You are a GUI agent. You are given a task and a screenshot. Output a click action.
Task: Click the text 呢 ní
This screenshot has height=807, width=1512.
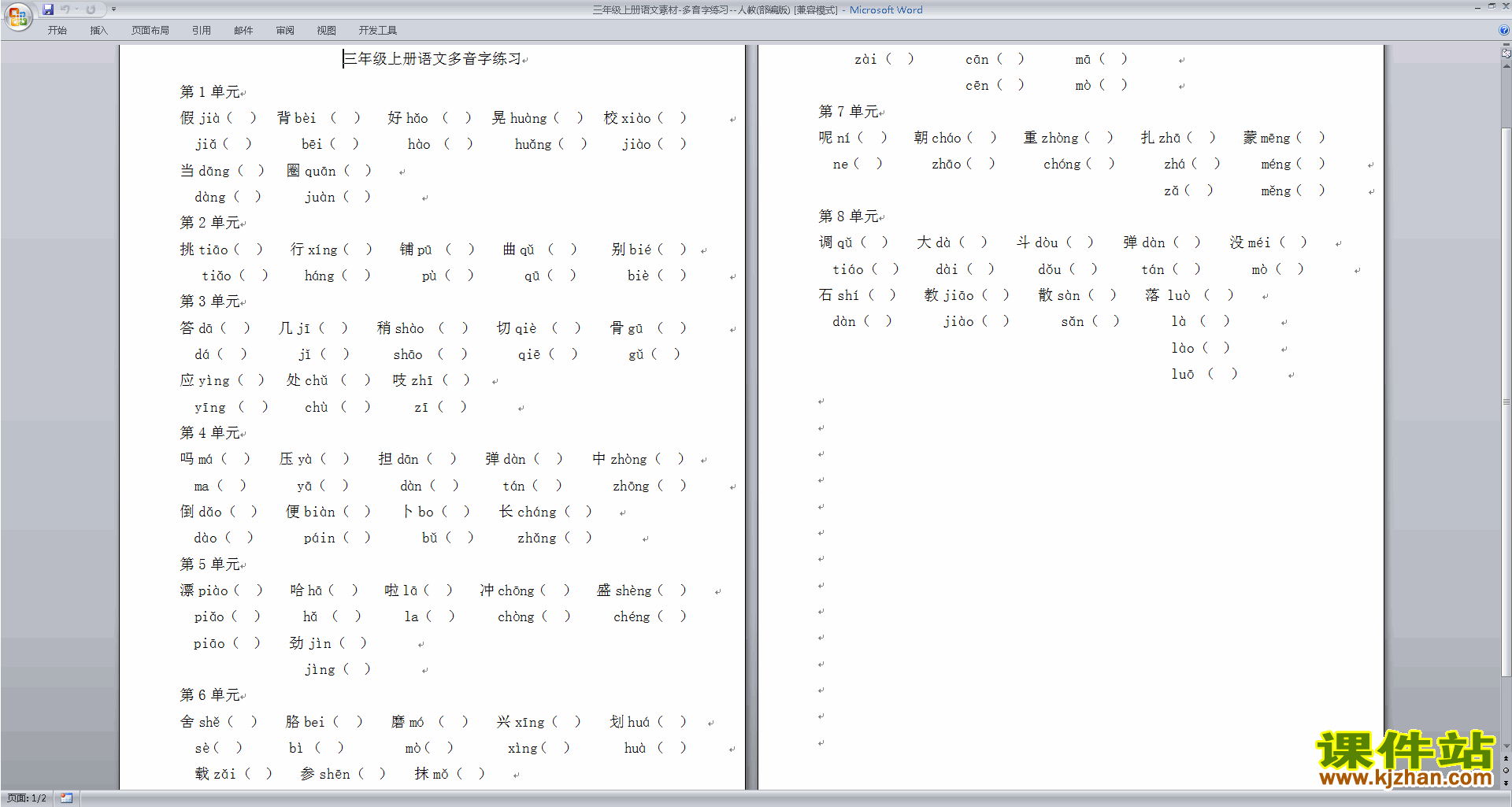pos(834,138)
